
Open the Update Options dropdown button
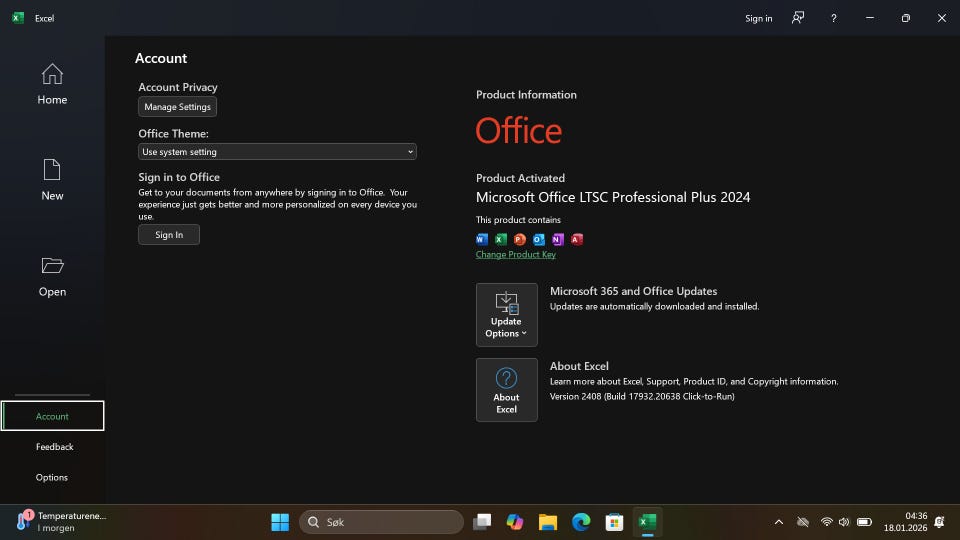506,314
